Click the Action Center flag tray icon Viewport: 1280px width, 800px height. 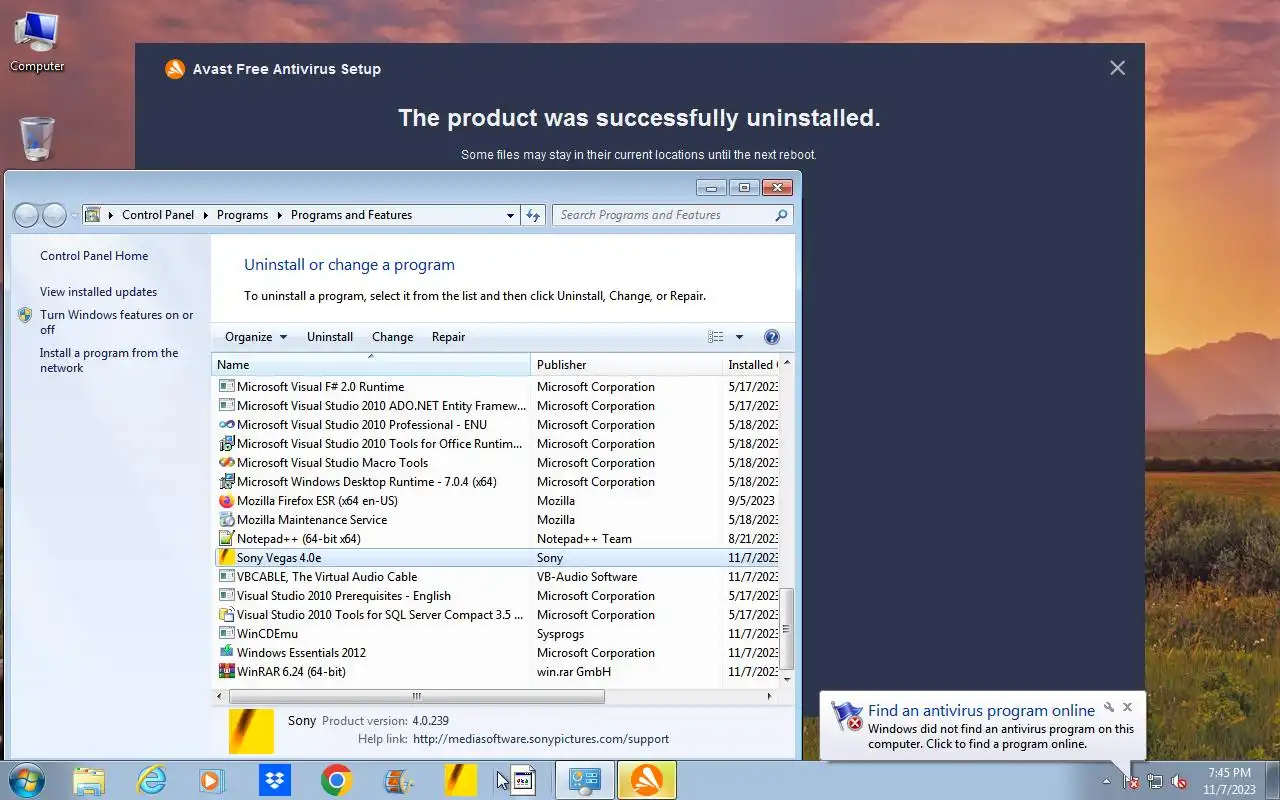pos(1131,781)
